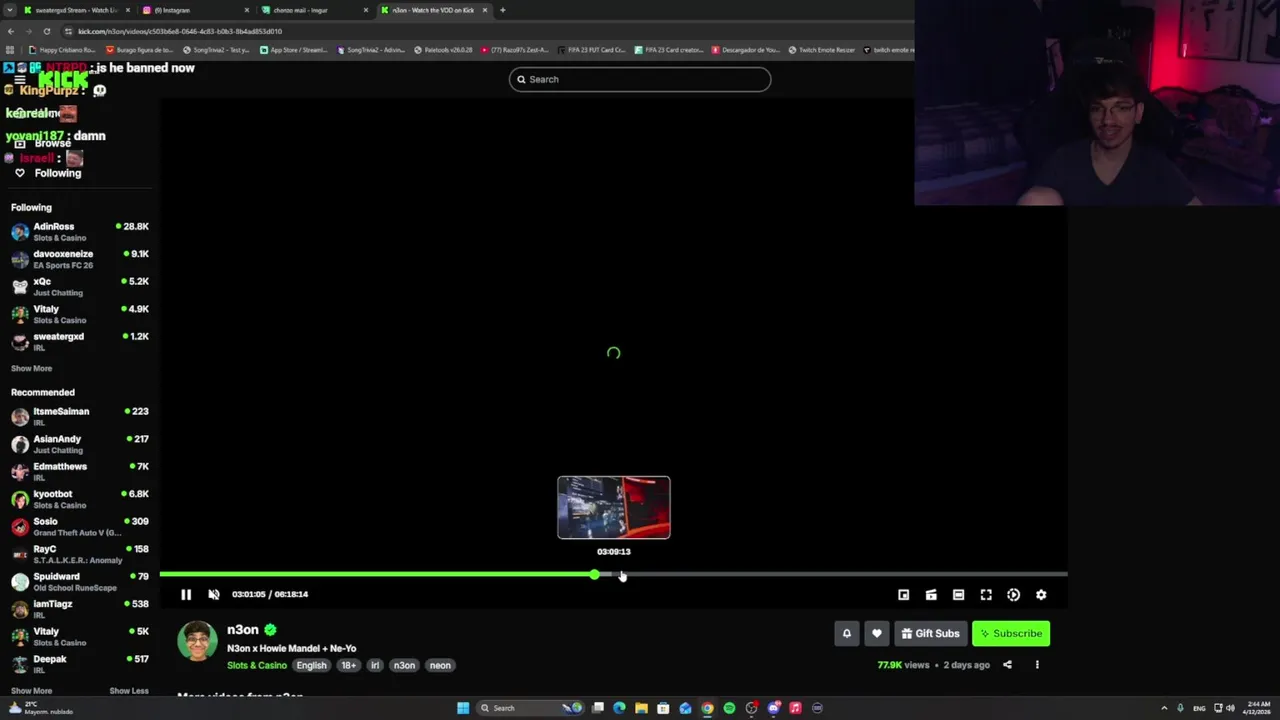Select the irl tag
The image size is (1280, 720).
(x=375, y=665)
